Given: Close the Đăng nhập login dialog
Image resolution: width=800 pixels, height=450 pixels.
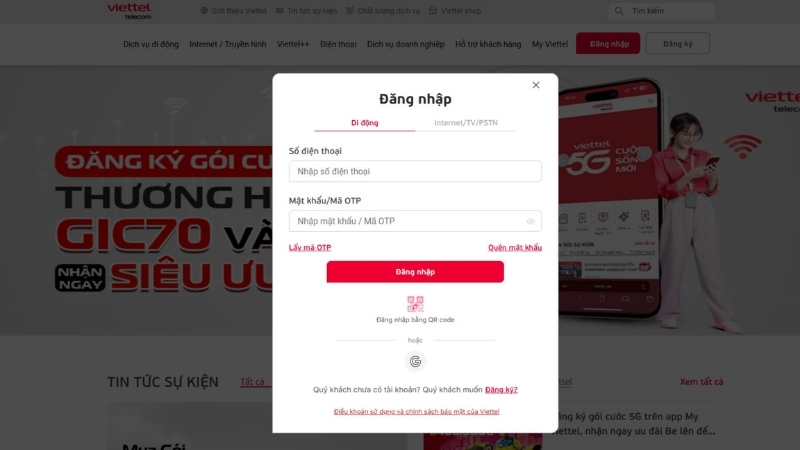Looking at the screenshot, I should point(536,85).
